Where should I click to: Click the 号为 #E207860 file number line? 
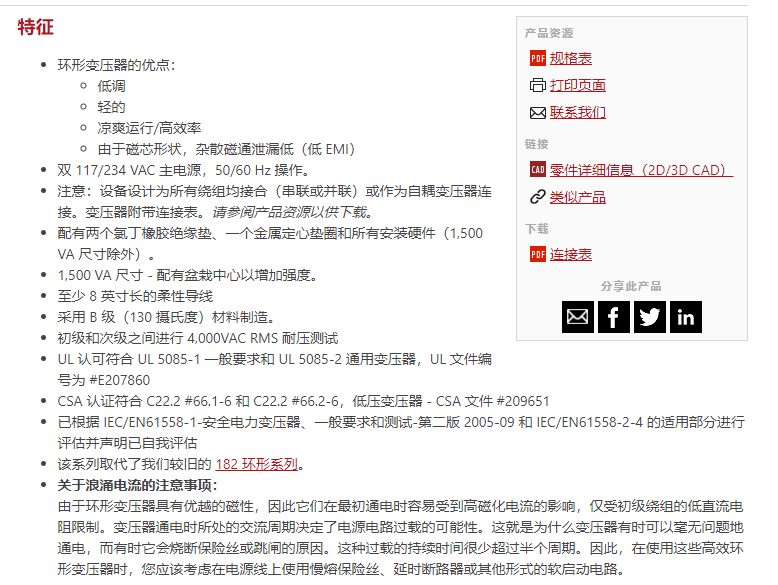coord(104,380)
